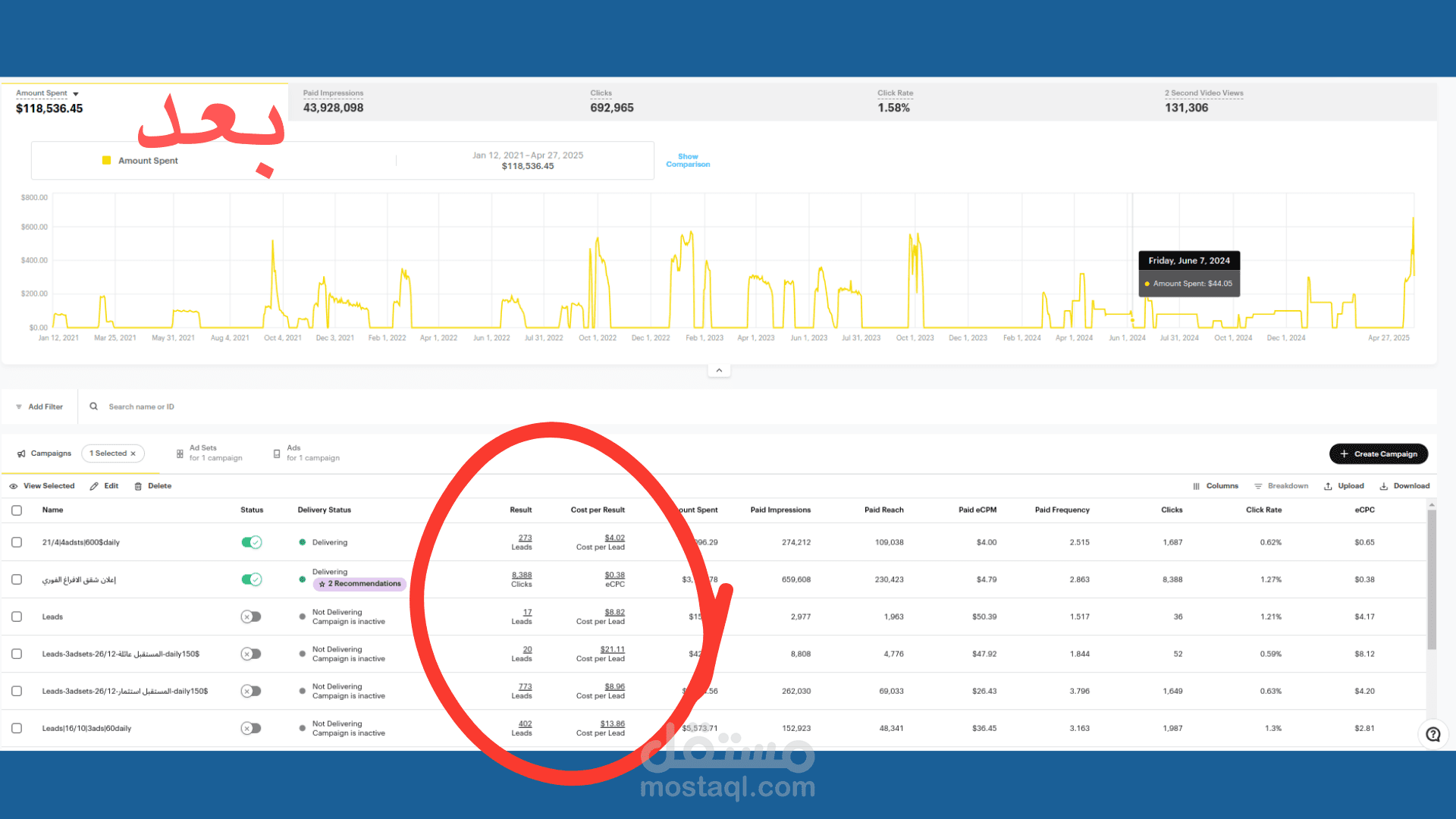Viewport: 1456px width, 819px height.
Task: Click the yellow Amount Spent legend swatch
Action: tap(107, 161)
